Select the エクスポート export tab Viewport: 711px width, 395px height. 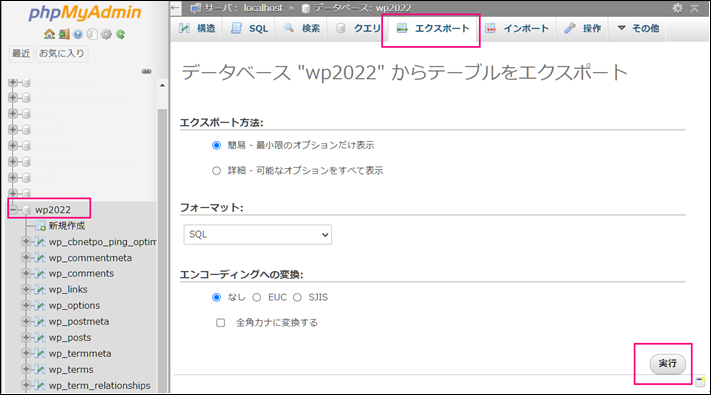click(x=433, y=28)
